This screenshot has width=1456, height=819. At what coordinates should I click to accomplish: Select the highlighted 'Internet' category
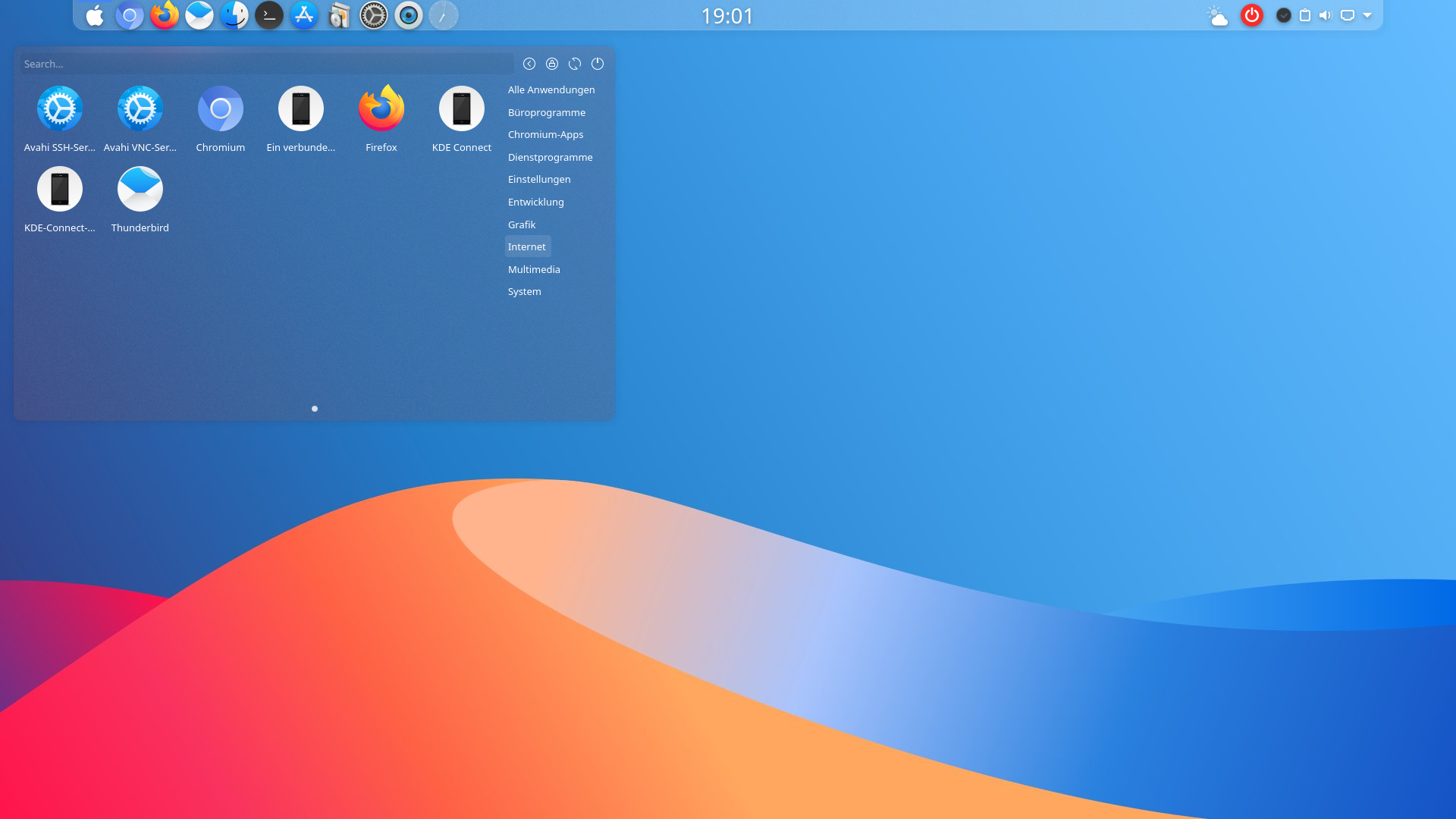(x=527, y=246)
